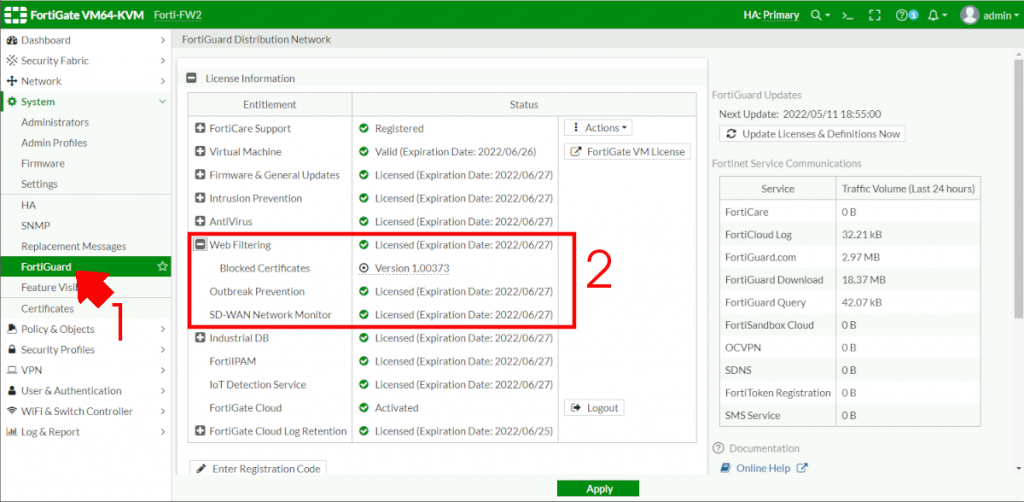Open Settings under System
Image resolution: width=1024 pixels, height=502 pixels.
coord(39,184)
